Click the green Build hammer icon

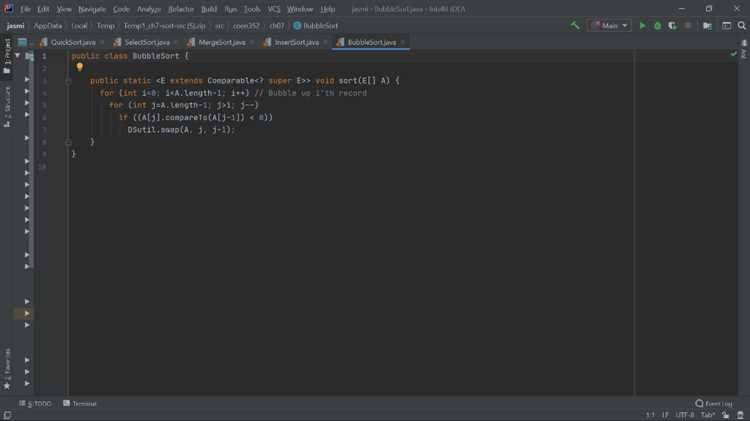(x=574, y=25)
